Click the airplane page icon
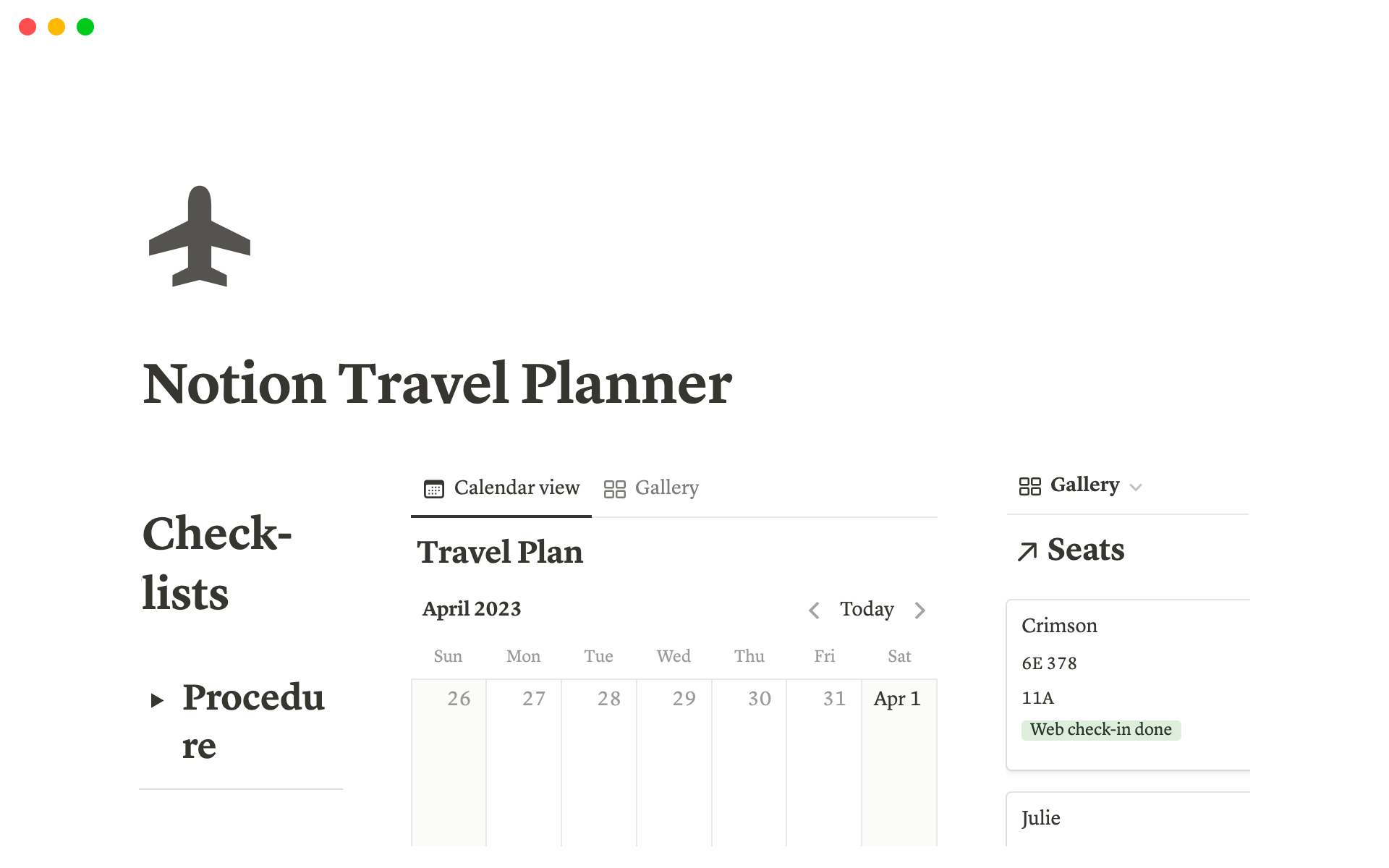 [200, 237]
